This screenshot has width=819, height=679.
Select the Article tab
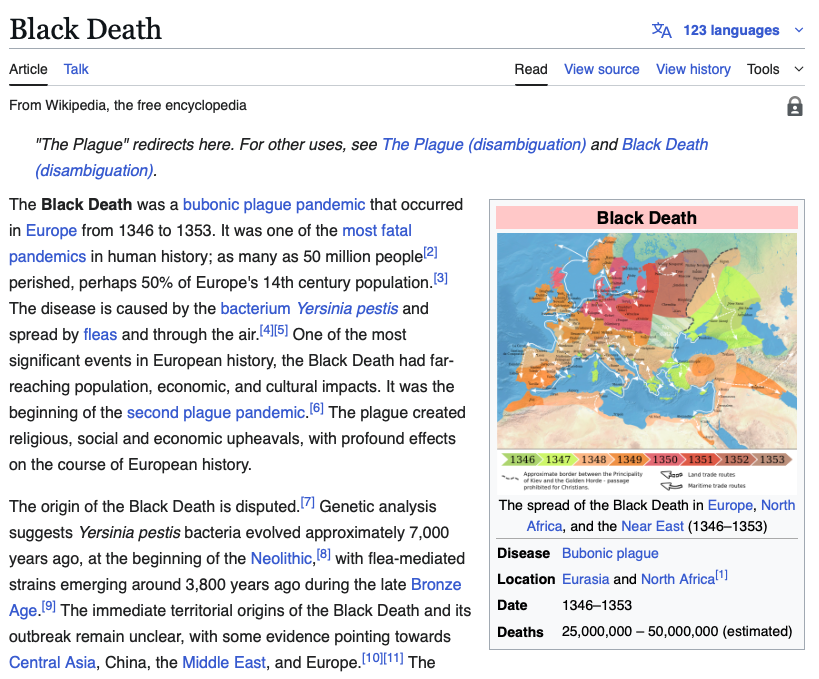click(x=28, y=69)
